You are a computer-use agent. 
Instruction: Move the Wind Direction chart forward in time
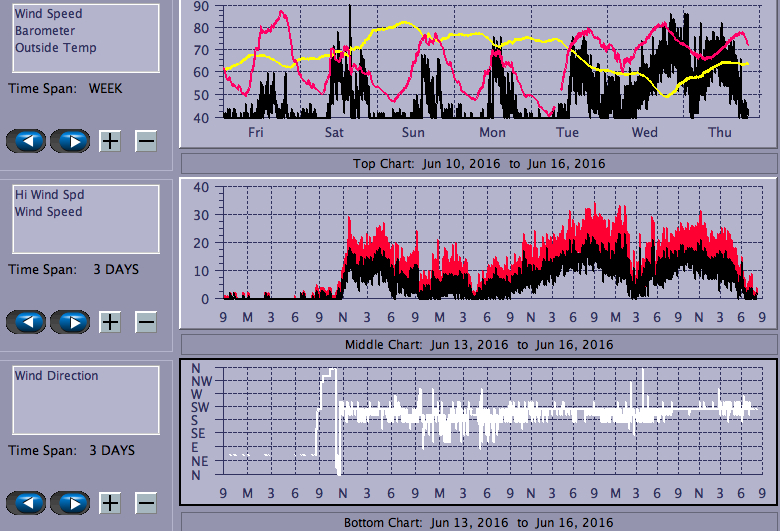pos(70,503)
